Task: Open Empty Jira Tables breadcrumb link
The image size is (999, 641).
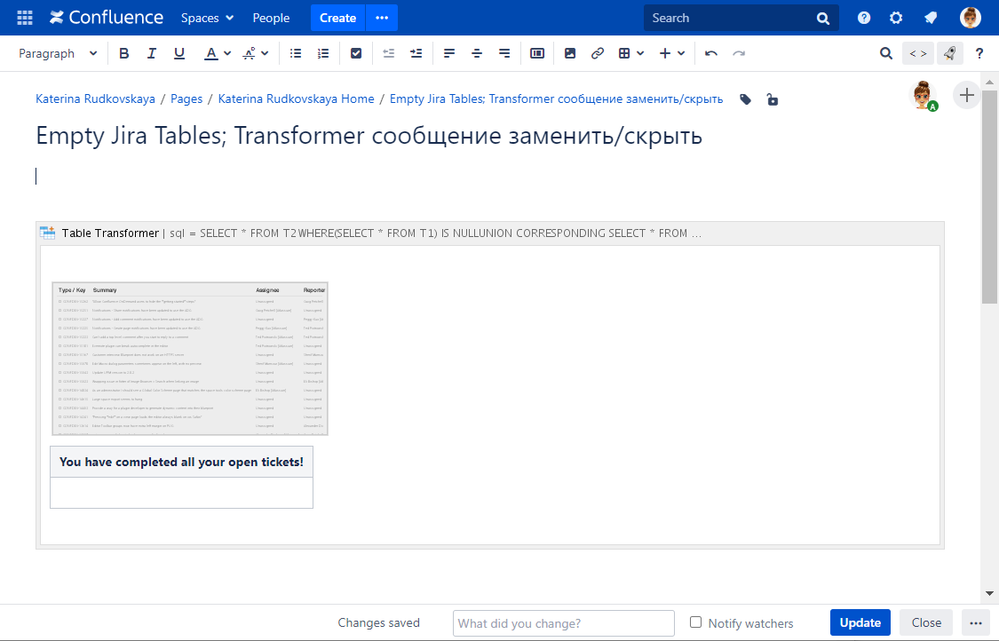Action: (x=556, y=99)
